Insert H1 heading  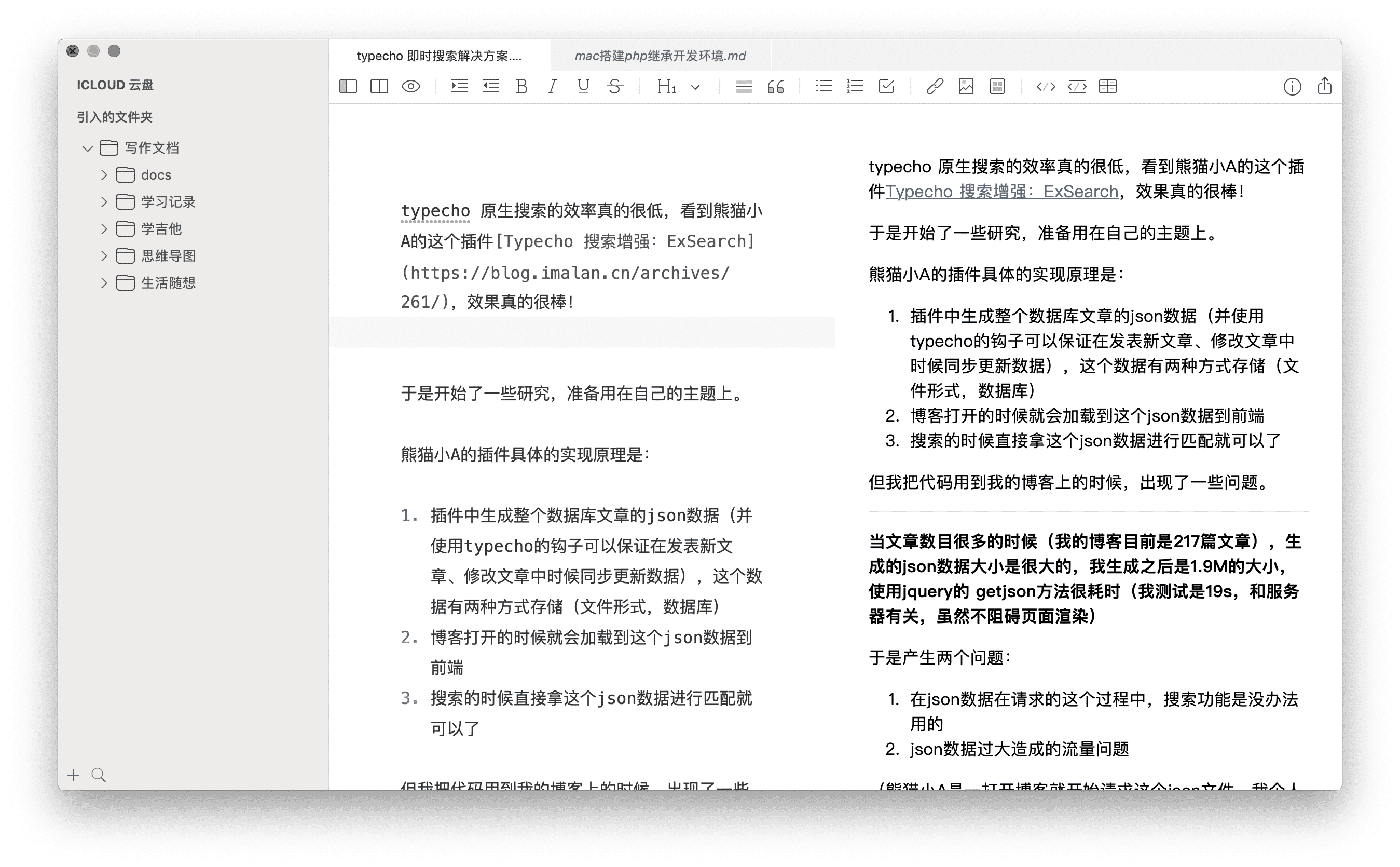(x=666, y=87)
